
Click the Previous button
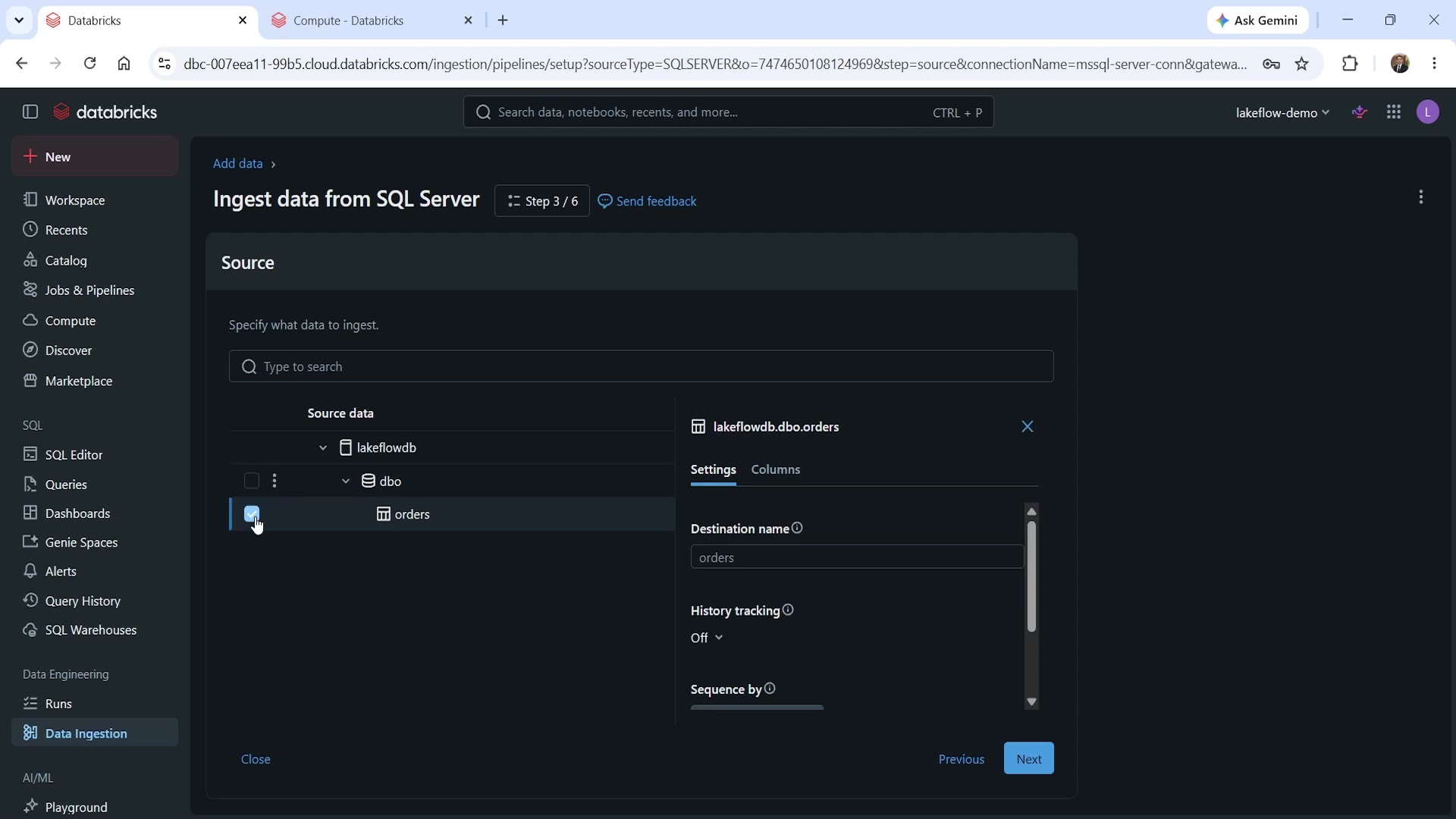point(962,759)
